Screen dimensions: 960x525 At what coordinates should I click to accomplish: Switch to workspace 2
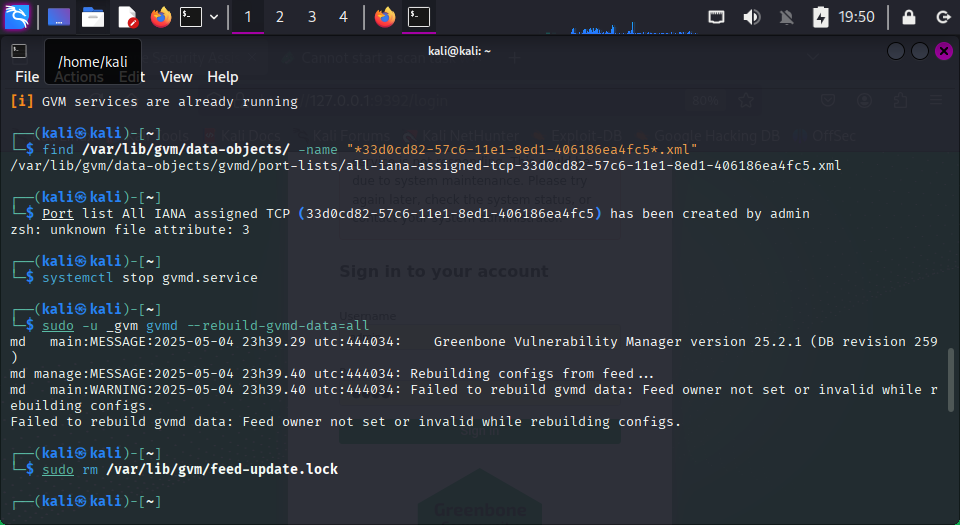point(280,17)
